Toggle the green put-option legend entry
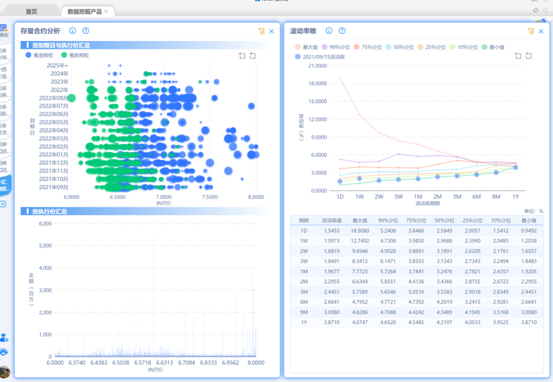This screenshot has width=553, height=382. click(75, 55)
